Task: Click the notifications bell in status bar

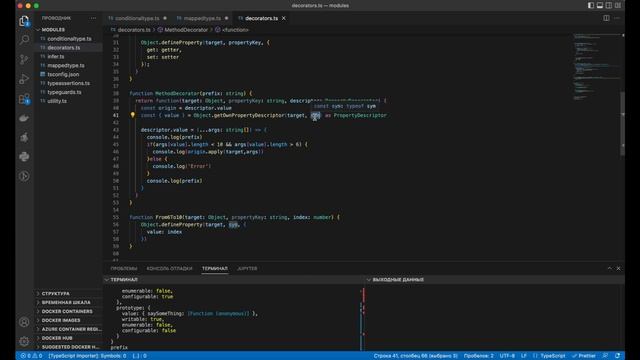Action: coord(618,356)
